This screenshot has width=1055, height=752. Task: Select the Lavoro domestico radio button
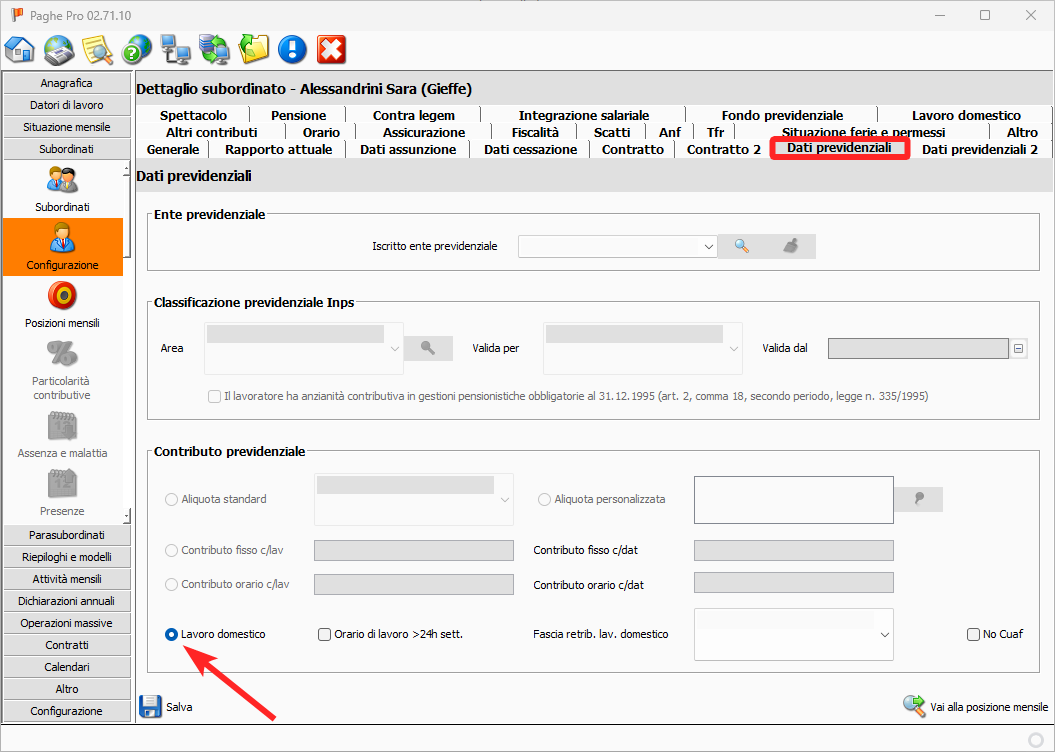tap(172, 634)
